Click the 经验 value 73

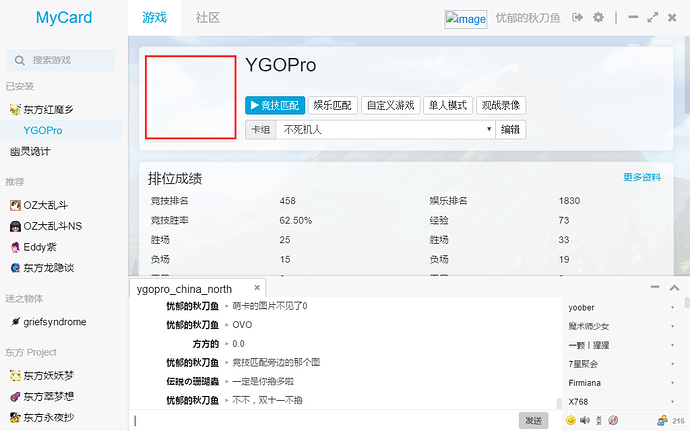pyautogui.click(x=564, y=221)
